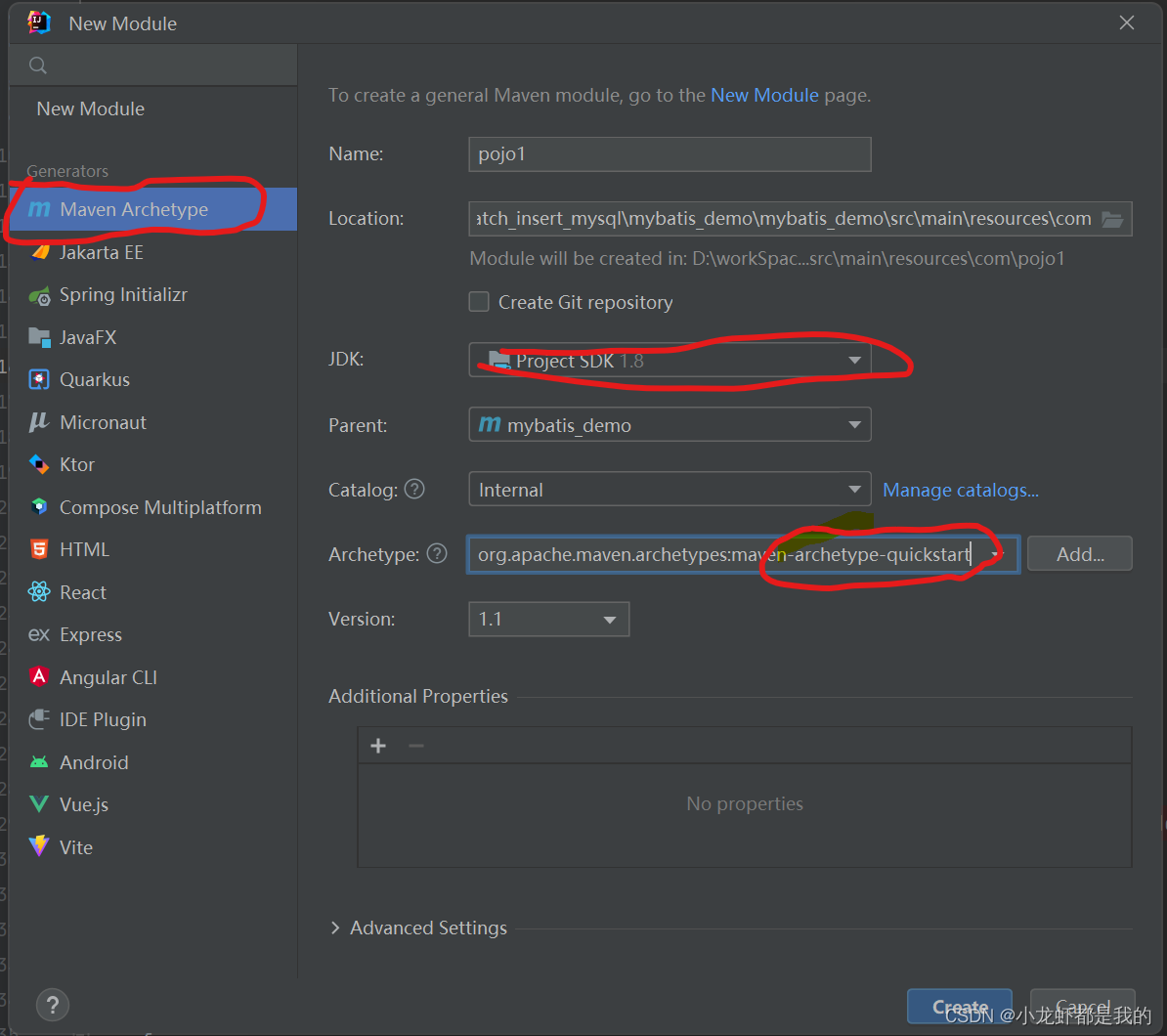
Task: Enable Create Git repository checkbox
Action: 479,301
